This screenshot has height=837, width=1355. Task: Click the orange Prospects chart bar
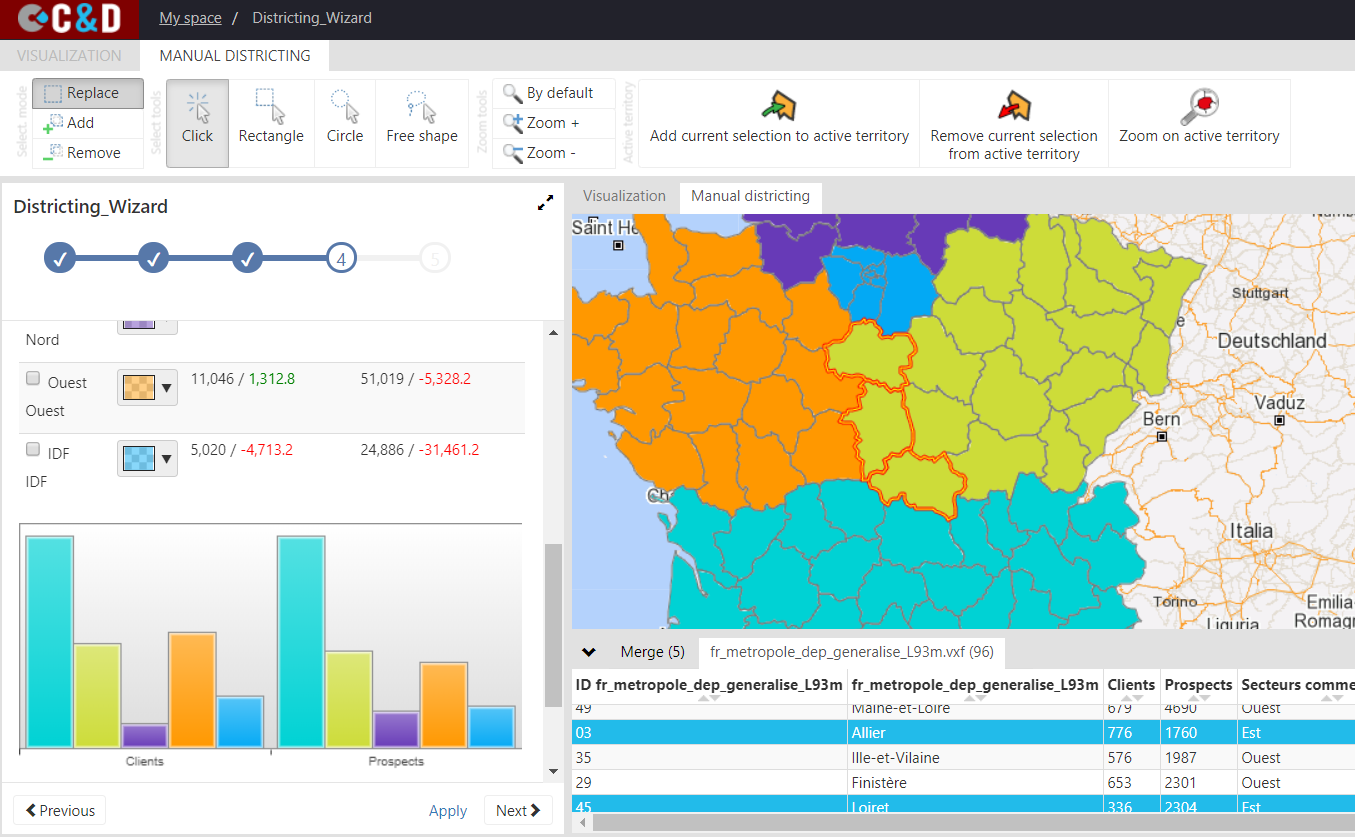pyautogui.click(x=443, y=705)
